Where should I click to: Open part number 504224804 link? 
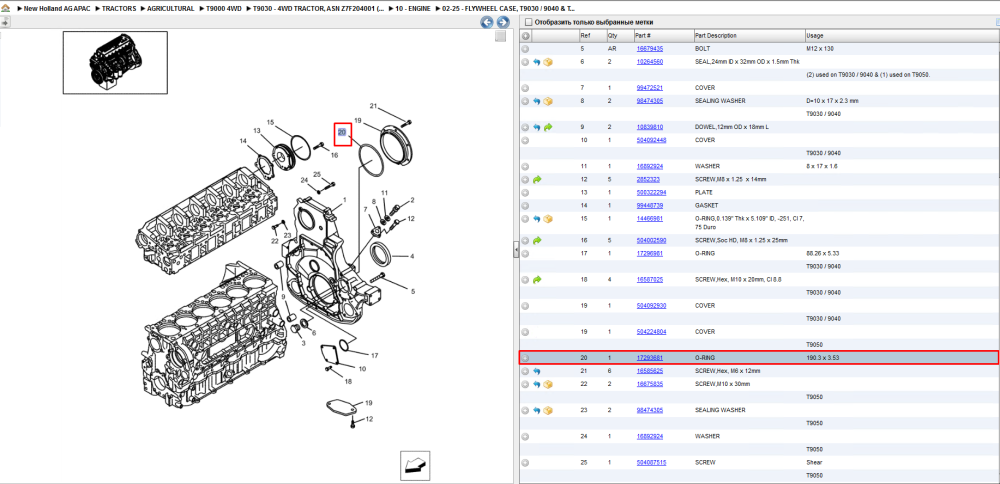pyautogui.click(x=651, y=332)
